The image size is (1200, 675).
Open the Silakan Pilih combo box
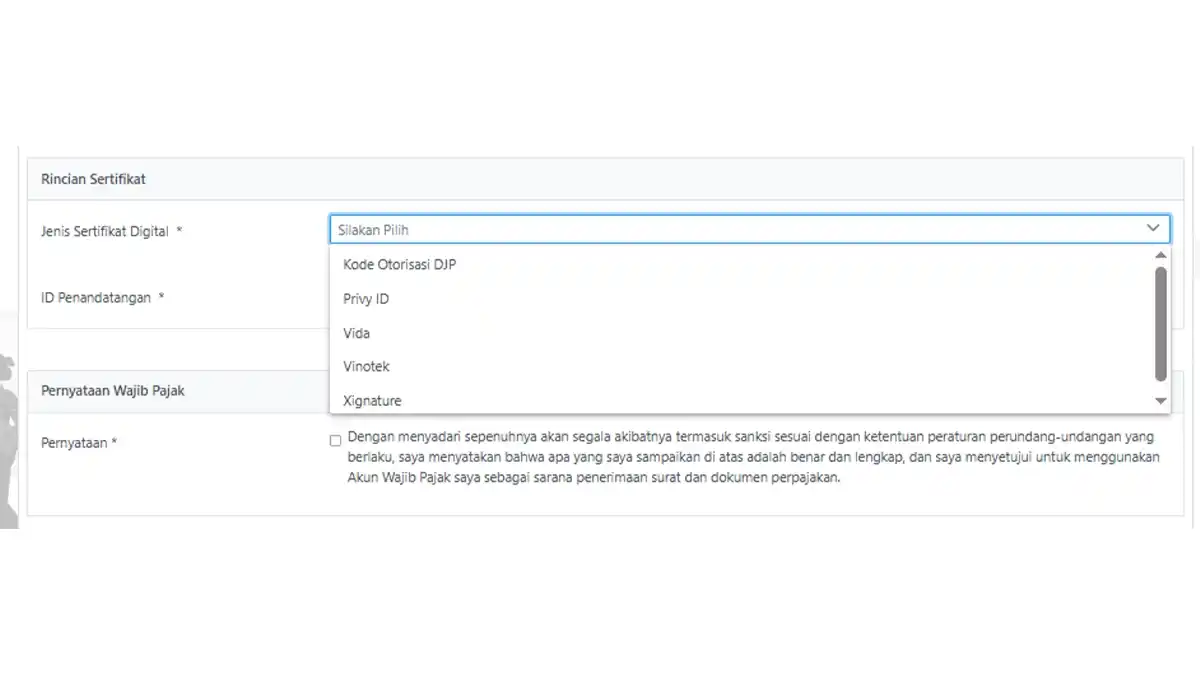pyautogui.click(x=740, y=229)
